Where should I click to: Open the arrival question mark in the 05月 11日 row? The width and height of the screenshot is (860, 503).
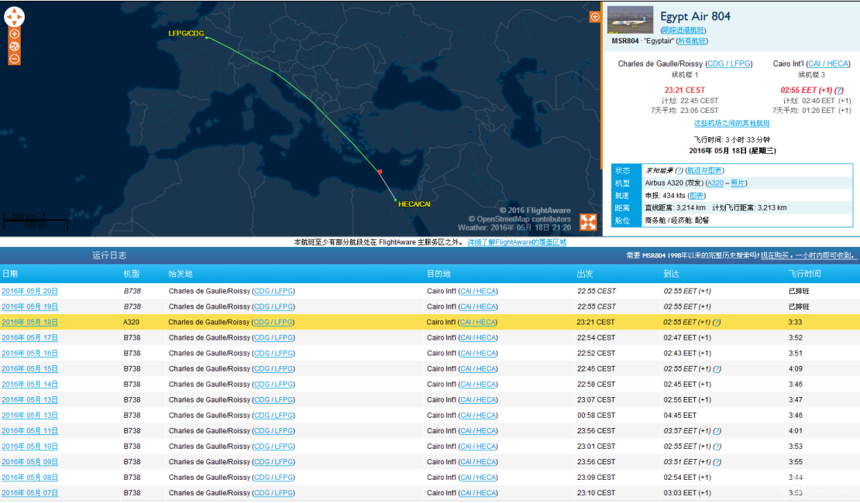(717, 431)
